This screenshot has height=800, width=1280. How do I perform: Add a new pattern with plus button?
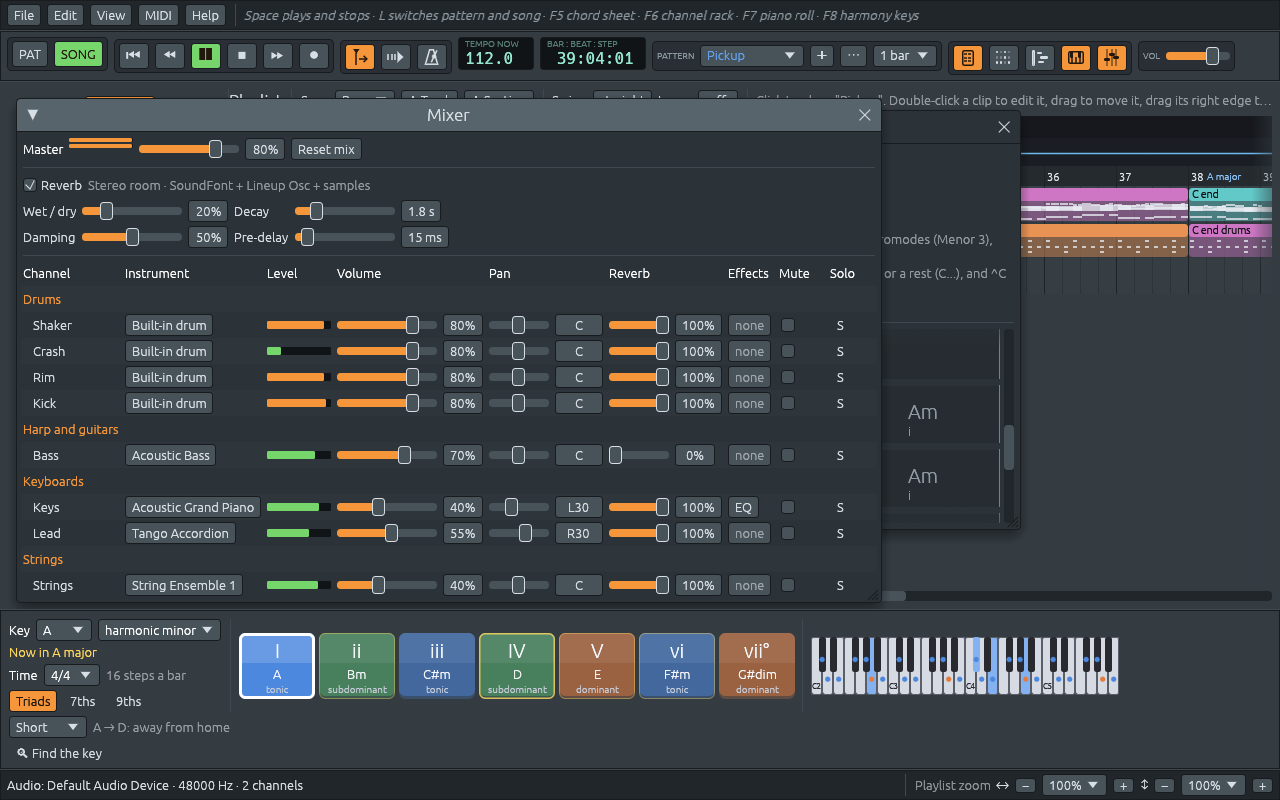coord(822,56)
